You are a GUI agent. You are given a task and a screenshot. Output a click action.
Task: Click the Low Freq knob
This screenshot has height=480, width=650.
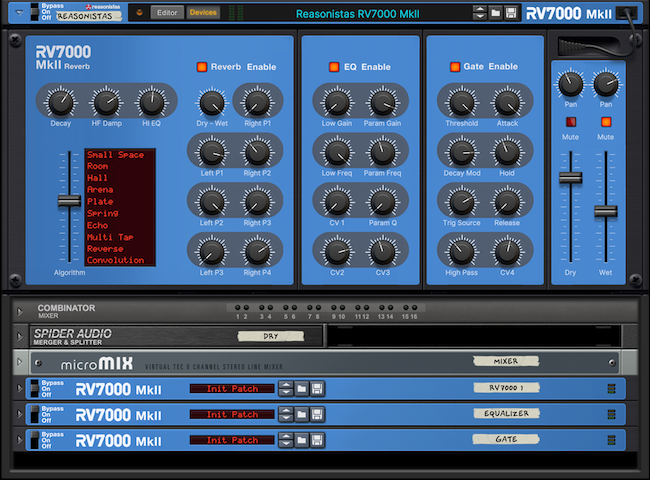(337, 153)
